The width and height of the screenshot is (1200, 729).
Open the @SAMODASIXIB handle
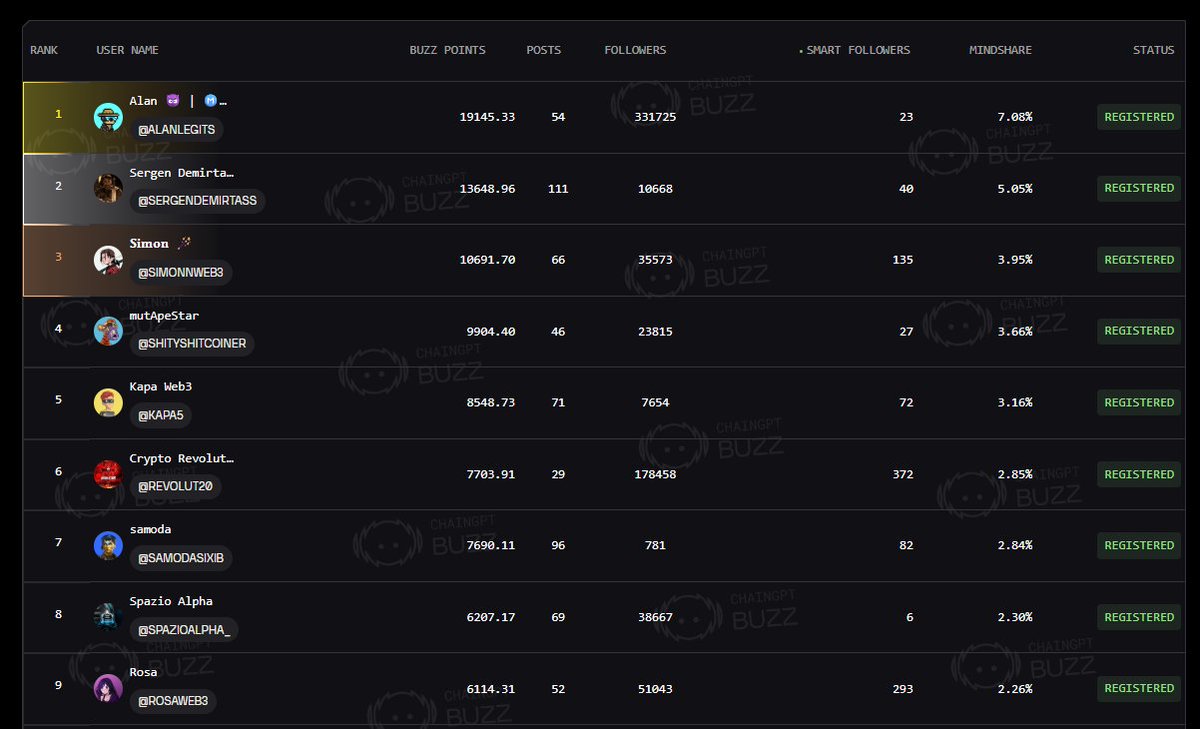(181, 558)
